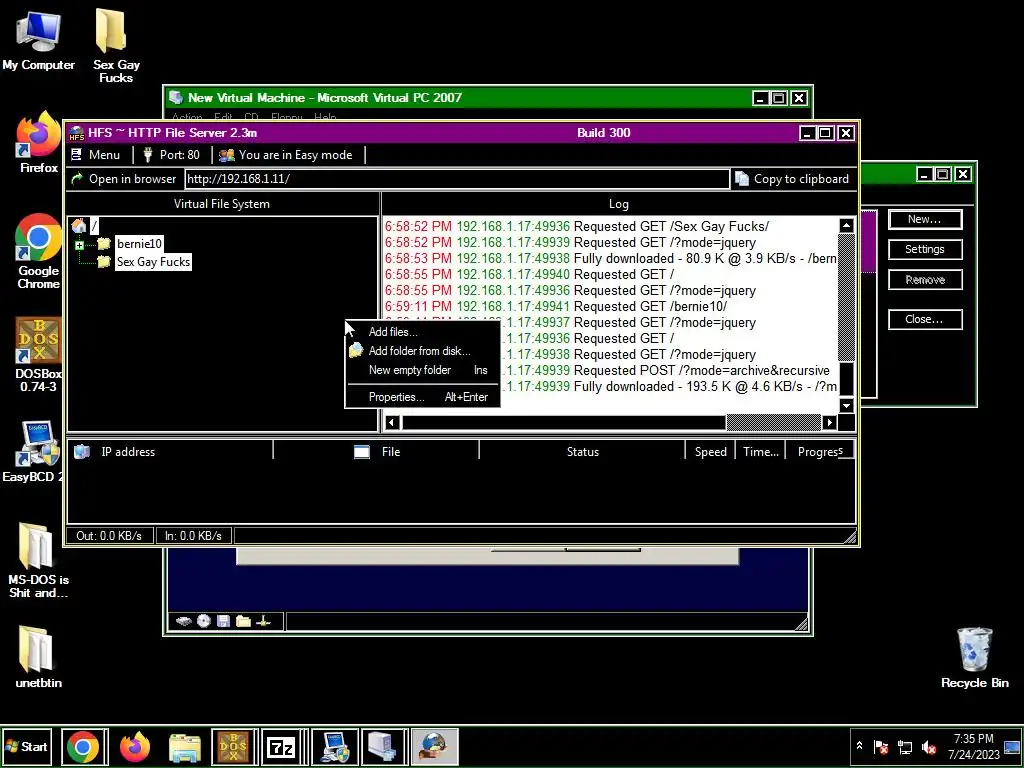Click DOSBox icon in taskbar

(x=234, y=747)
